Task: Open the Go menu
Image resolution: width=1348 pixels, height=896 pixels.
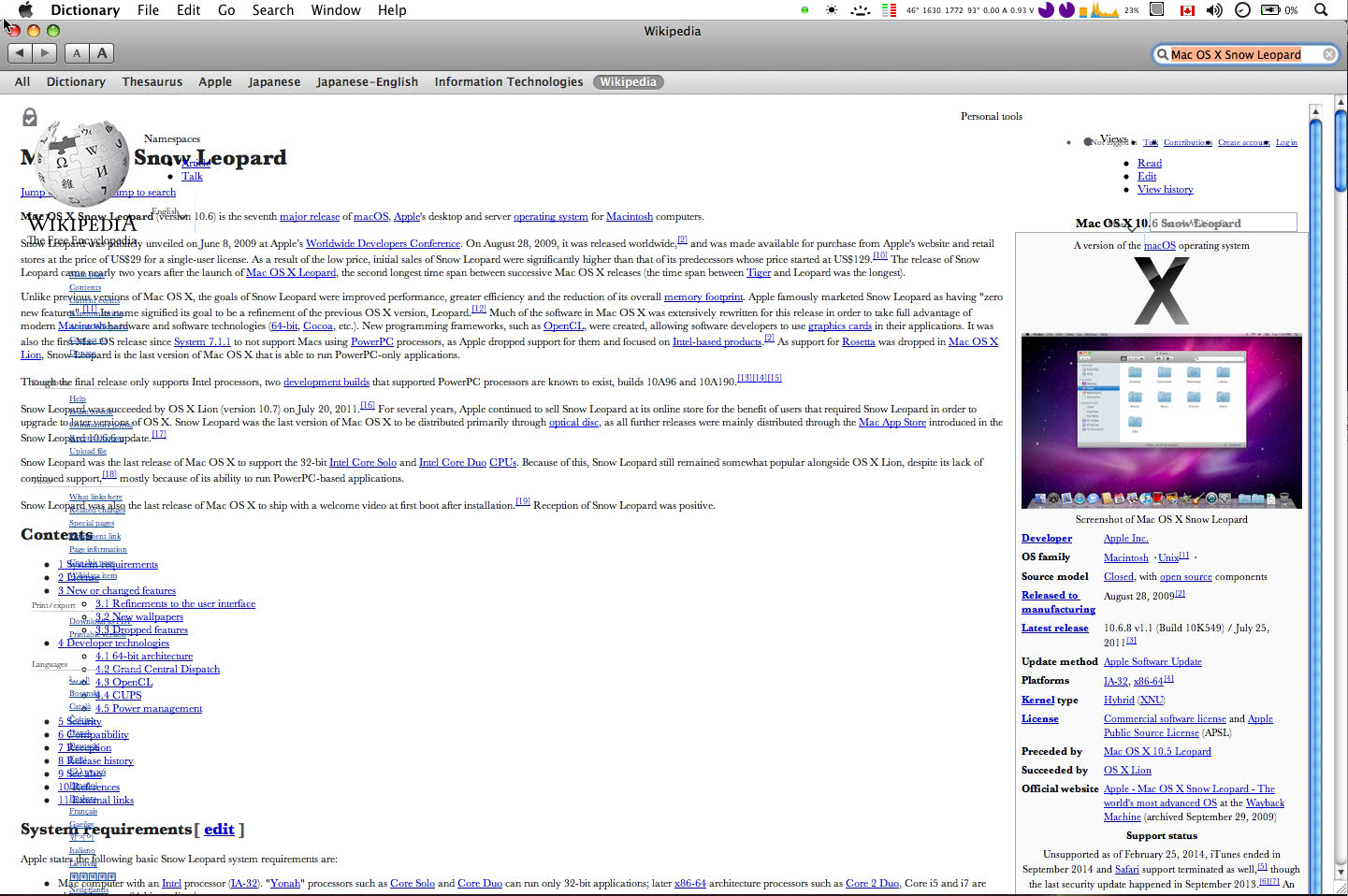Action: (226, 10)
